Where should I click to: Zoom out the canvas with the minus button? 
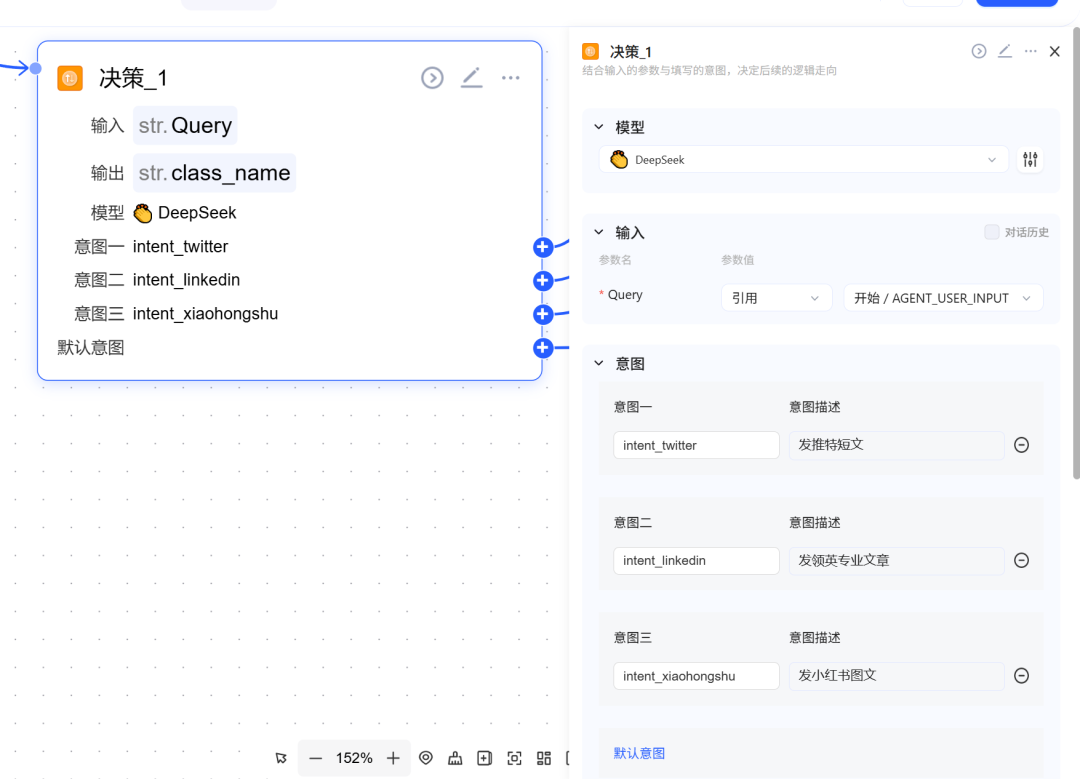[x=316, y=759]
